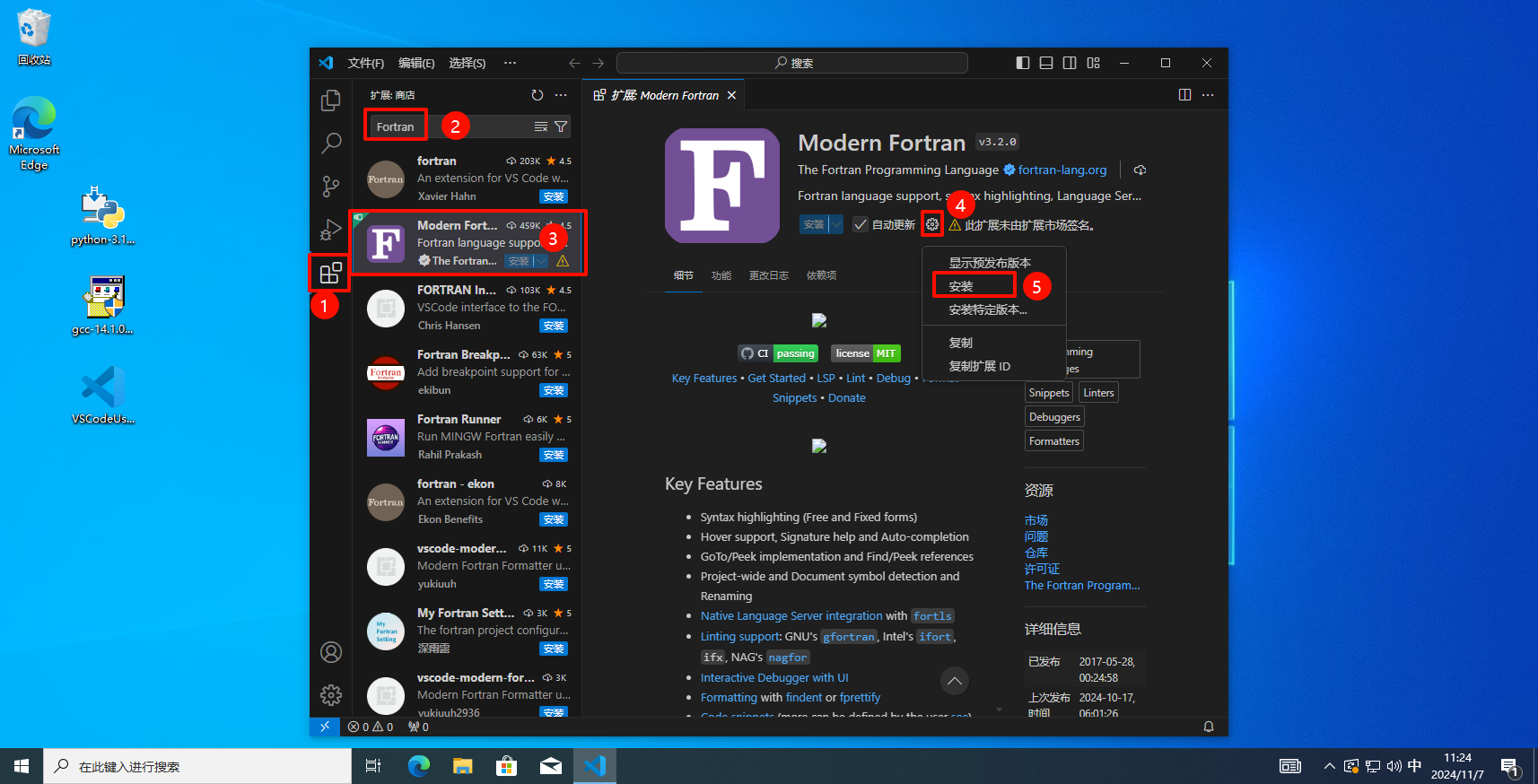Viewport: 1538px width, 784px height.
Task: Open the Search view in activity bar
Action: pos(331,143)
